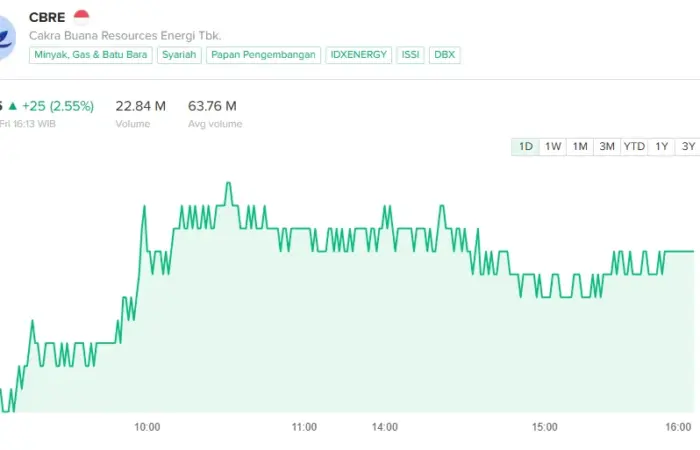The height and width of the screenshot is (450, 700).
Task: Click the green up-triangle price indicator
Action: (13, 106)
